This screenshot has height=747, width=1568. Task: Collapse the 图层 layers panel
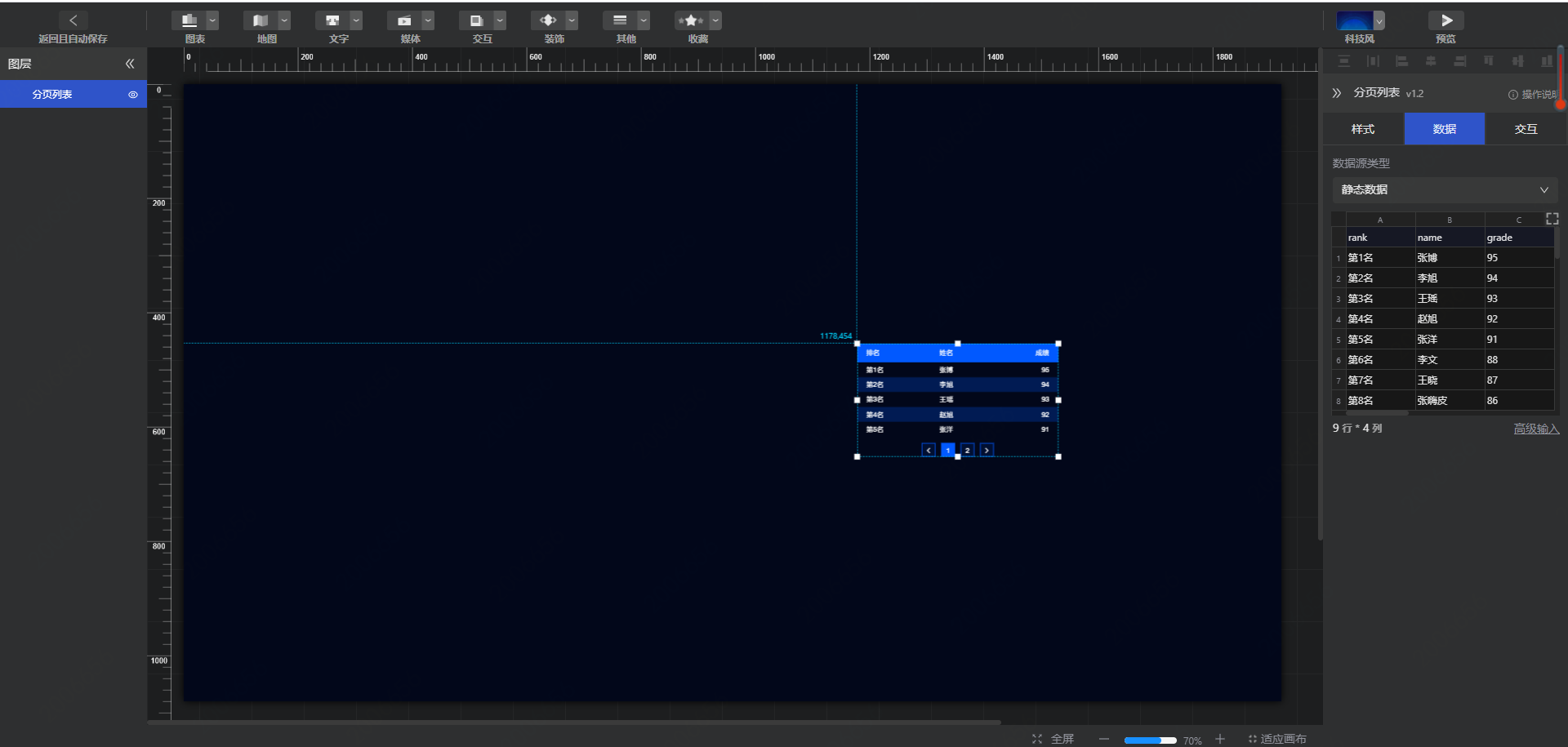tap(130, 64)
